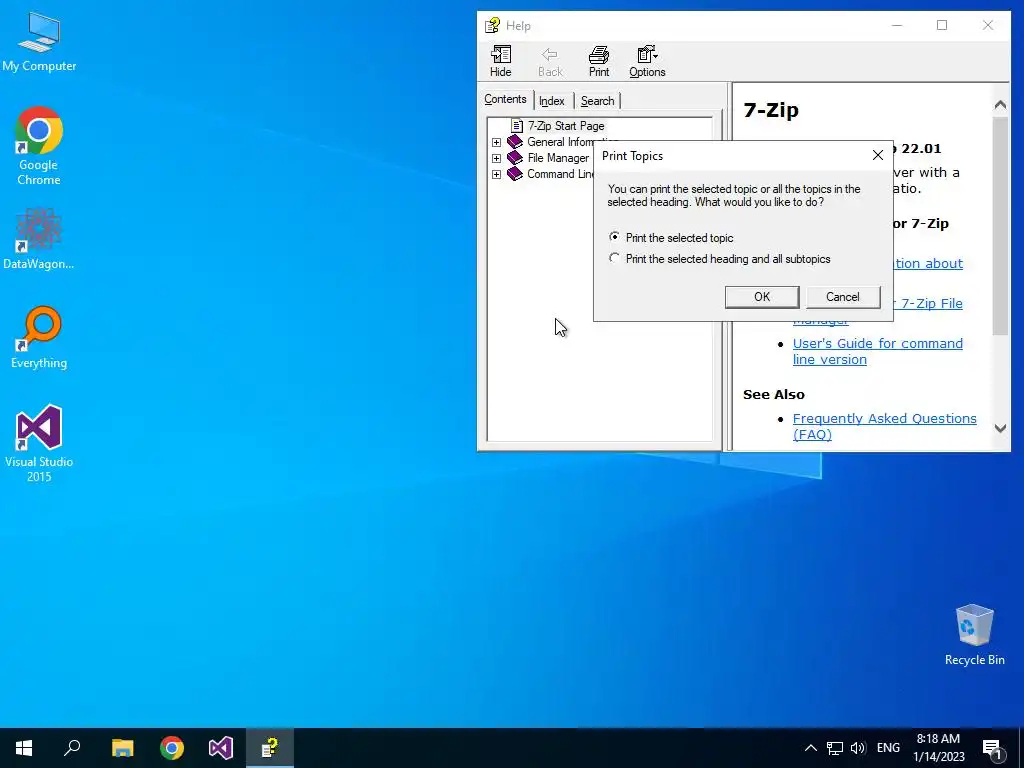The image size is (1024, 768).
Task: Expand the File Manager tree node
Action: [496, 158]
